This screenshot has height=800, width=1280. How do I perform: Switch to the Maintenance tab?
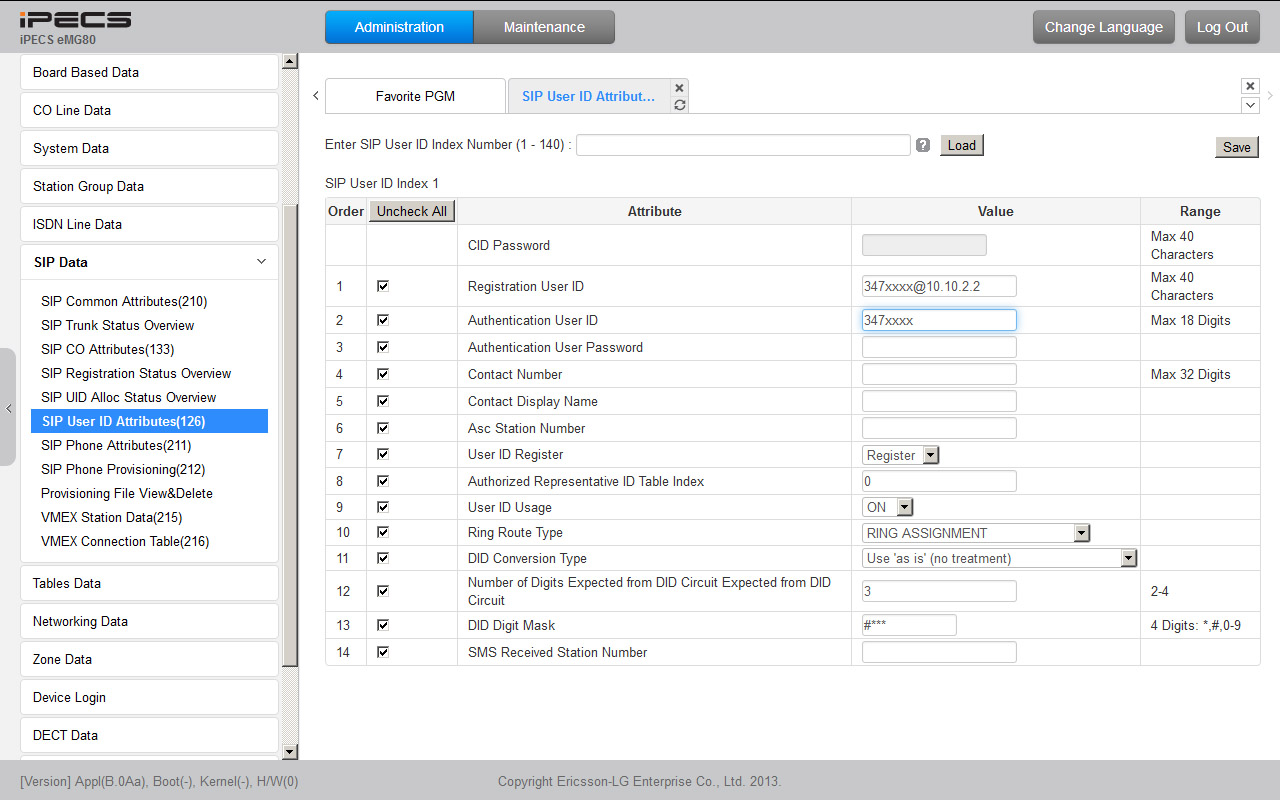coord(544,27)
